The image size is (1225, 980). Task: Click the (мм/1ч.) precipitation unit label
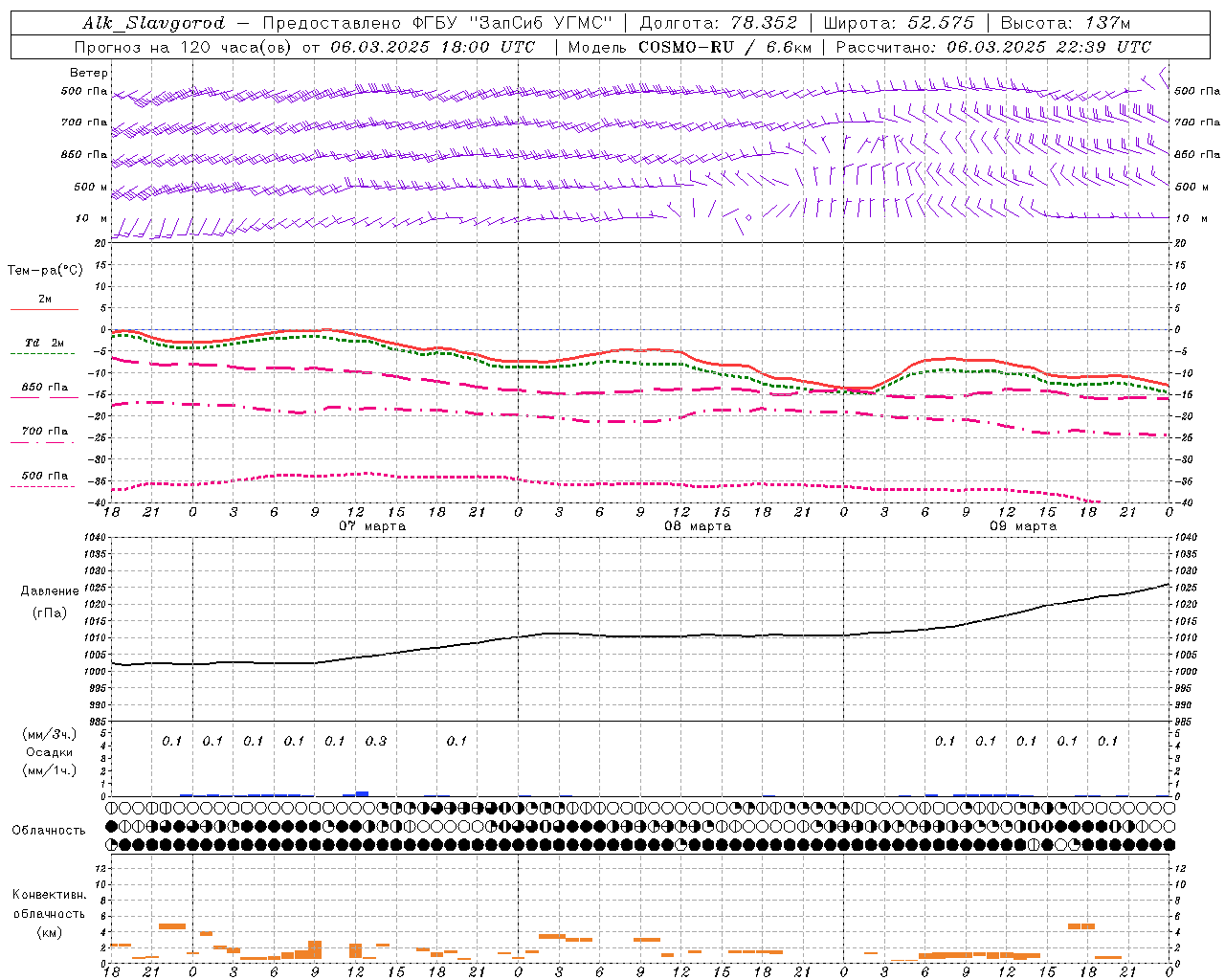click(x=50, y=770)
